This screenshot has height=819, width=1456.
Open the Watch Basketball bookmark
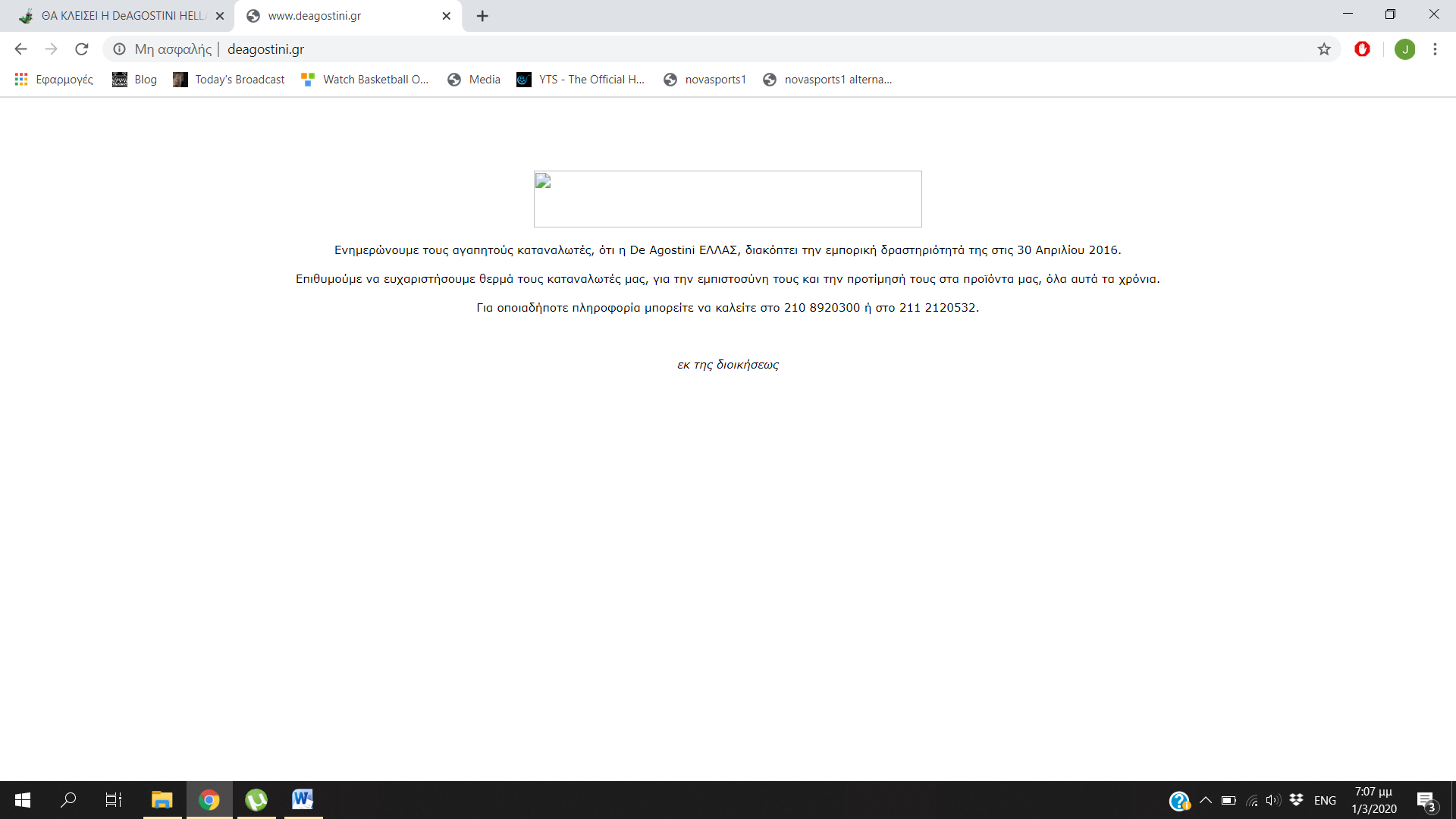[x=365, y=80]
